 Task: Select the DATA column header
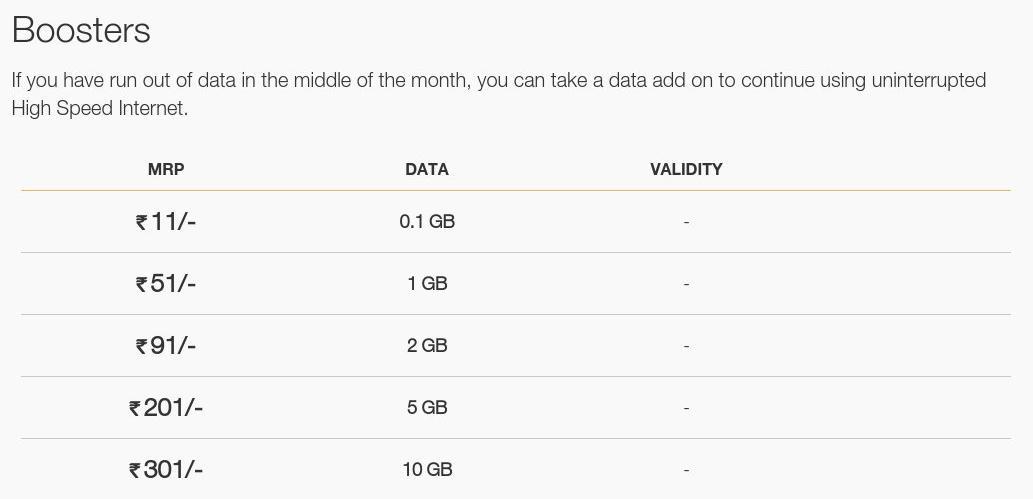pyautogui.click(x=427, y=169)
